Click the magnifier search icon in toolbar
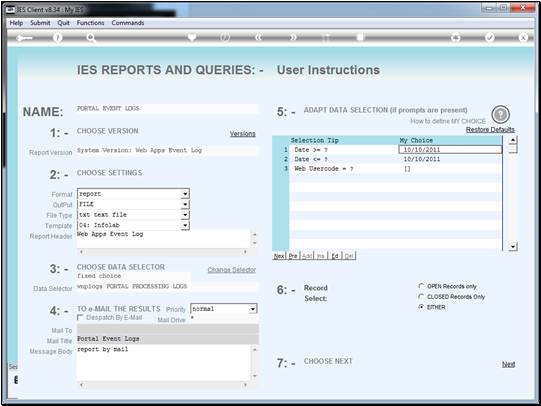541x406 pixels. click(91, 37)
